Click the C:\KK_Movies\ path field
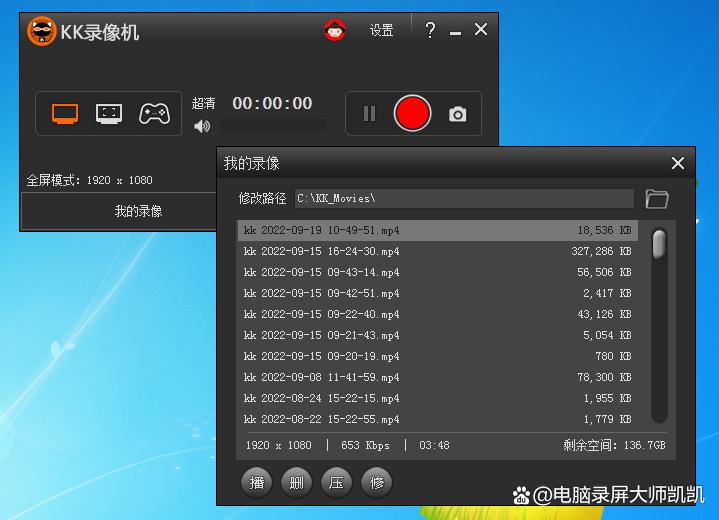This screenshot has width=719, height=520. point(464,199)
